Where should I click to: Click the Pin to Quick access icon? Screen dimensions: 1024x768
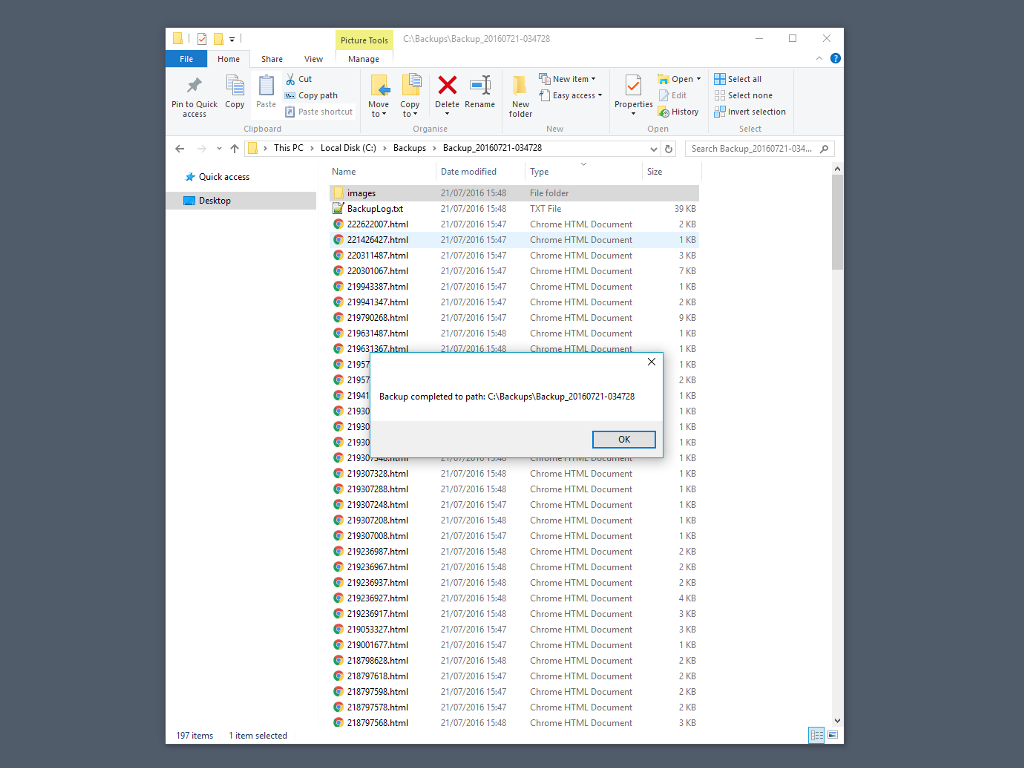click(192, 88)
